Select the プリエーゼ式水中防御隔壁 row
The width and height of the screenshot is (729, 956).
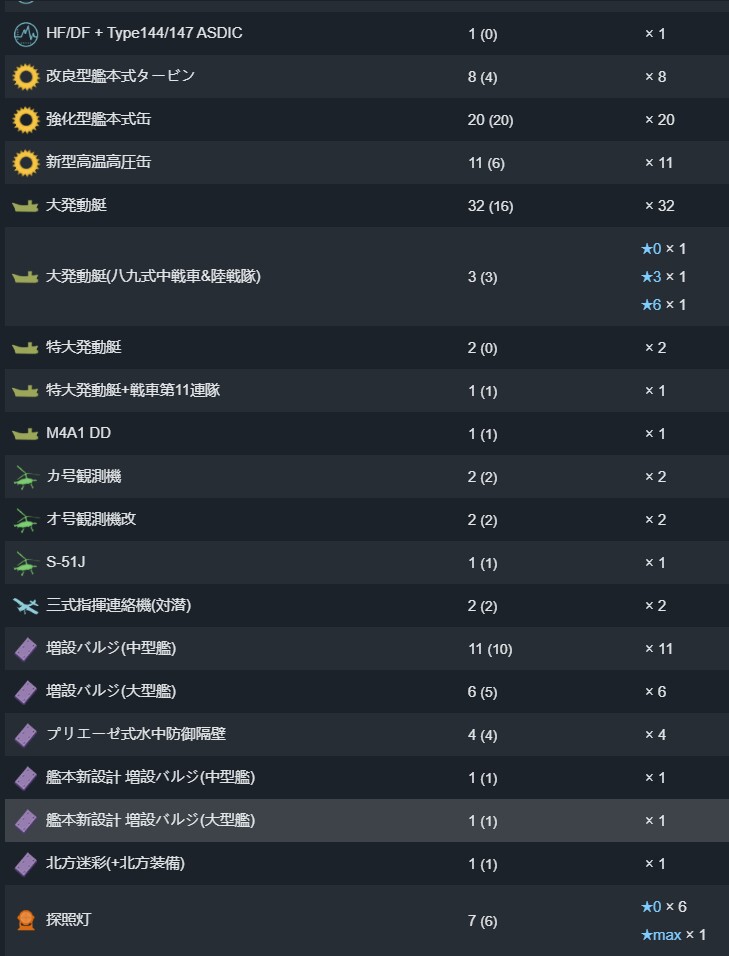point(366,735)
